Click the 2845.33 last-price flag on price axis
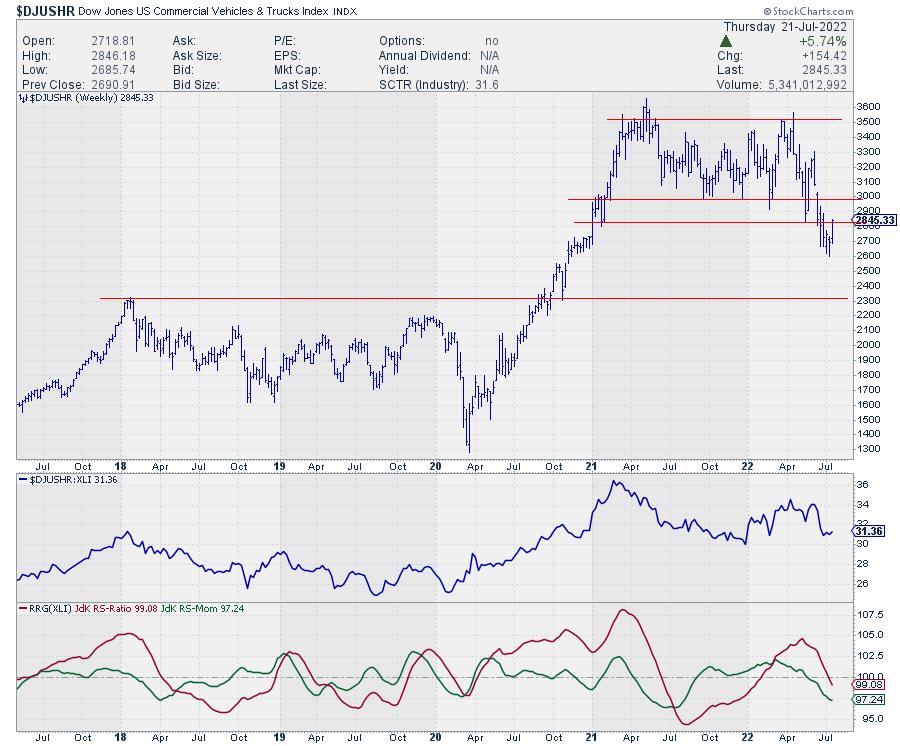 click(x=872, y=220)
